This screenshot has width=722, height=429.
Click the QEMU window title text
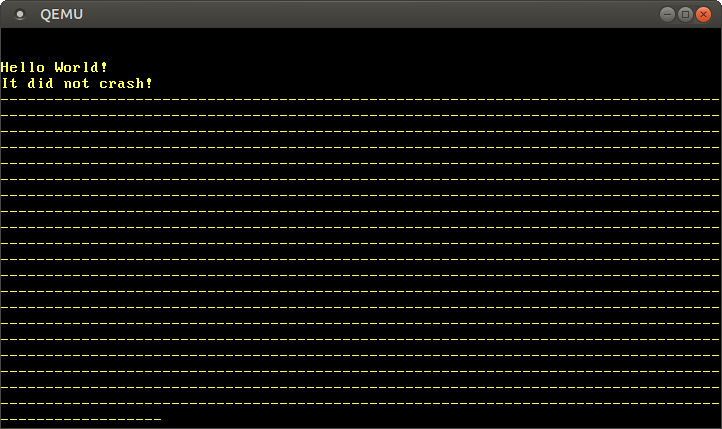(62, 14)
